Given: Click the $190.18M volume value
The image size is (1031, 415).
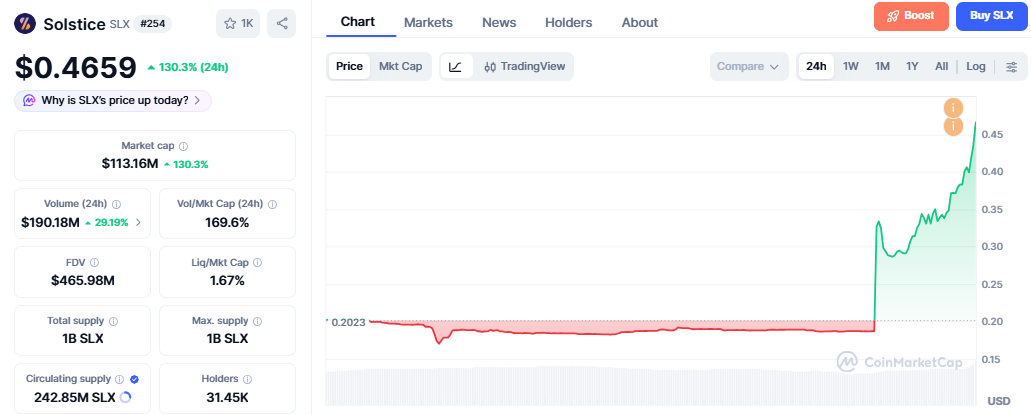Looking at the screenshot, I should (50, 222).
